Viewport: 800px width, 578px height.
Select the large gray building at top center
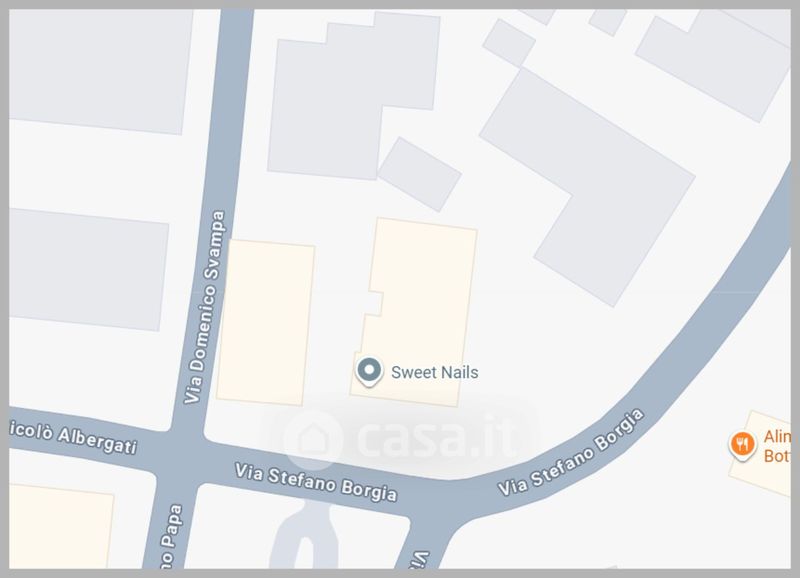[x=352, y=97]
